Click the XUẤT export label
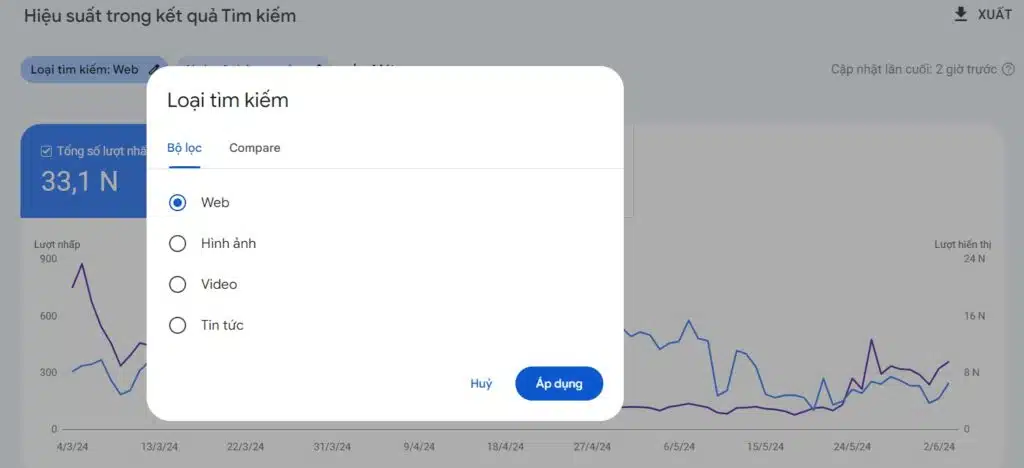This screenshot has width=1024, height=468. pos(994,14)
